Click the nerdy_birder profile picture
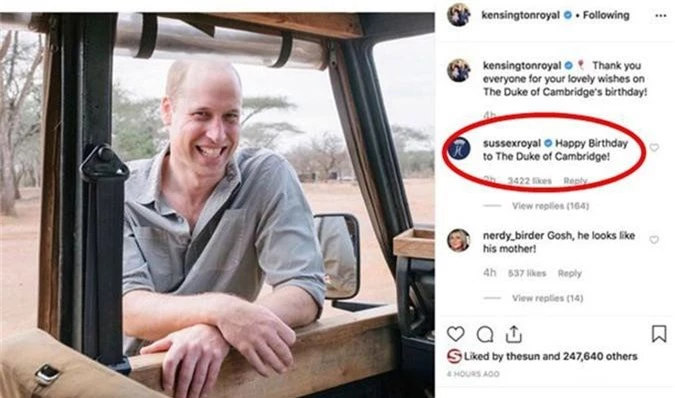Screen dimensions: 675x398 click(458, 240)
